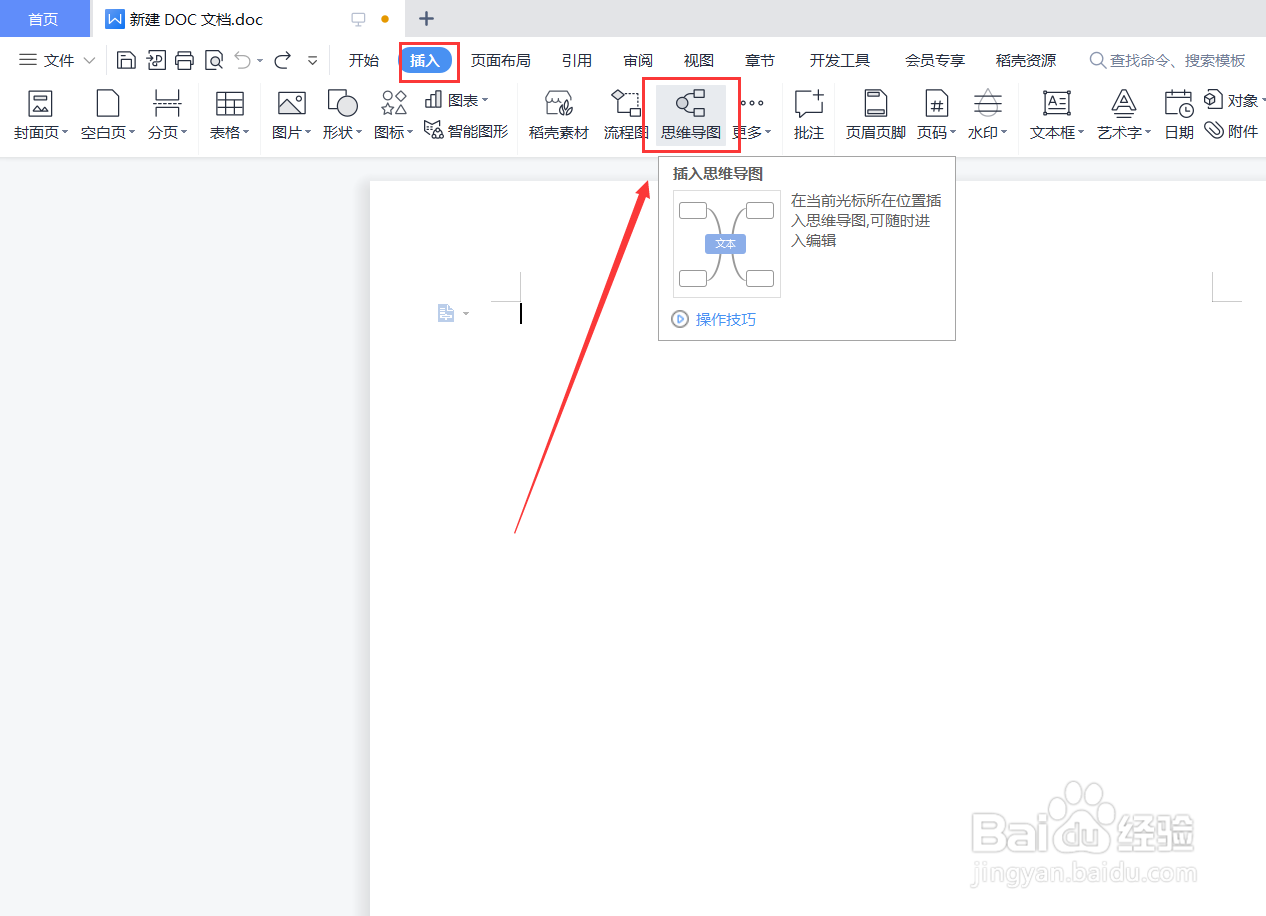Insert a mind map (思维导图)
The image size is (1266, 916).
[691, 115]
